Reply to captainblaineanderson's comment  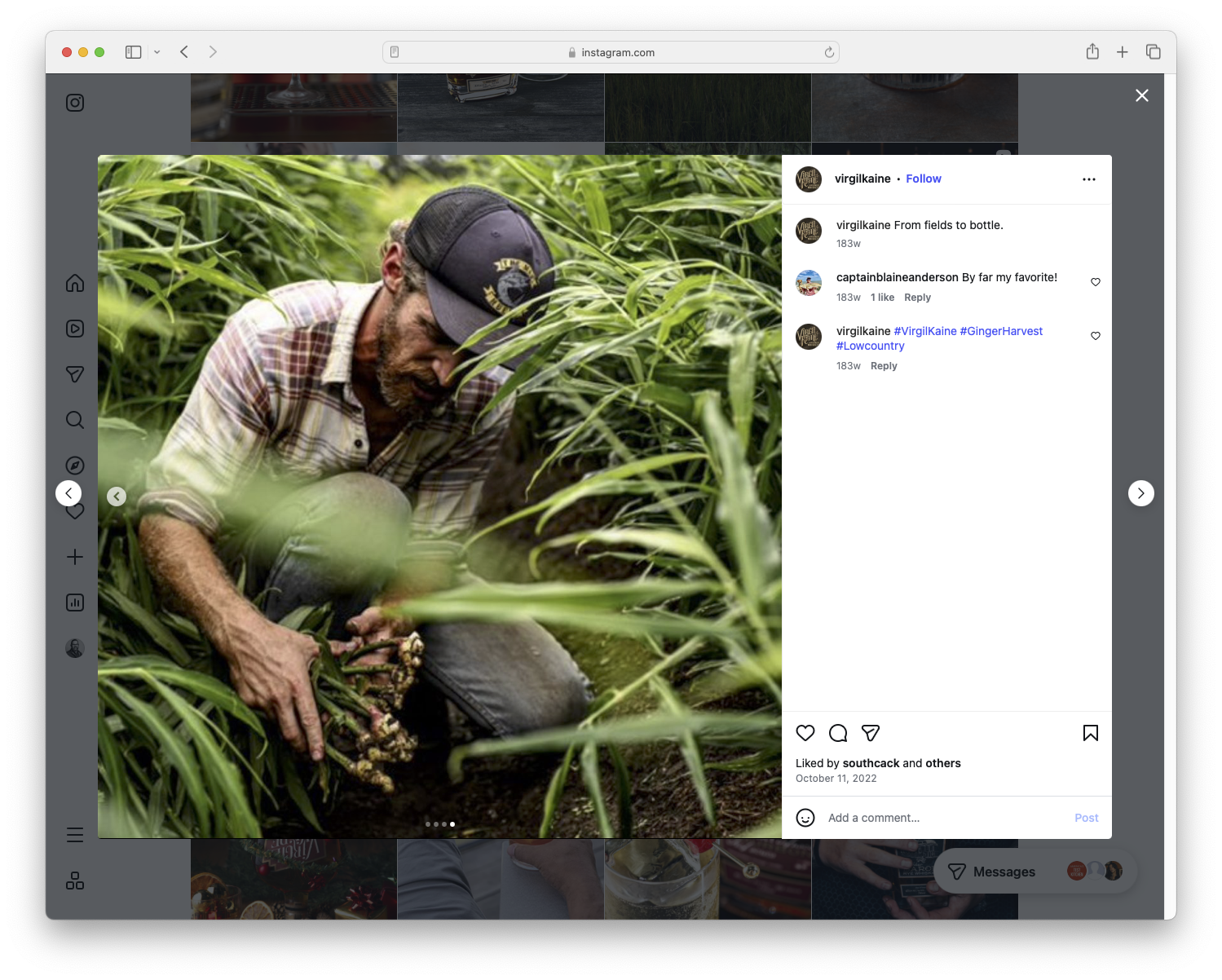pos(917,298)
